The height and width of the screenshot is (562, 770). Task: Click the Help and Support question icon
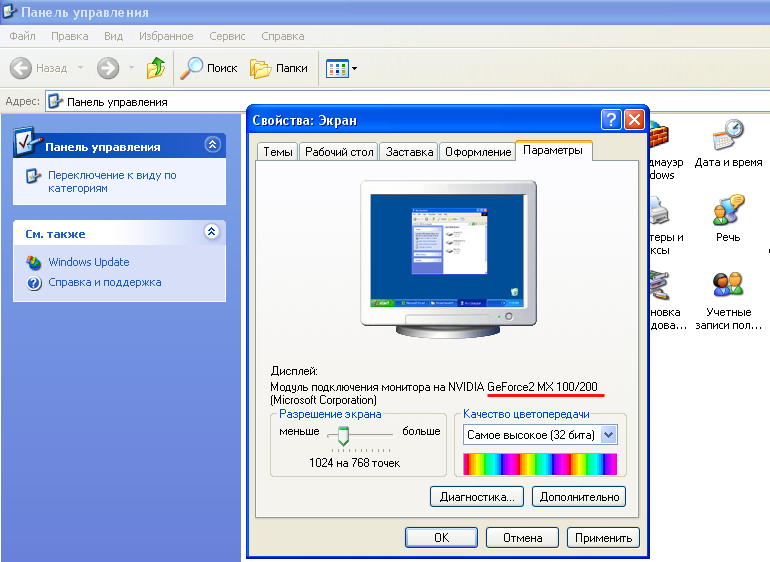click(x=34, y=283)
